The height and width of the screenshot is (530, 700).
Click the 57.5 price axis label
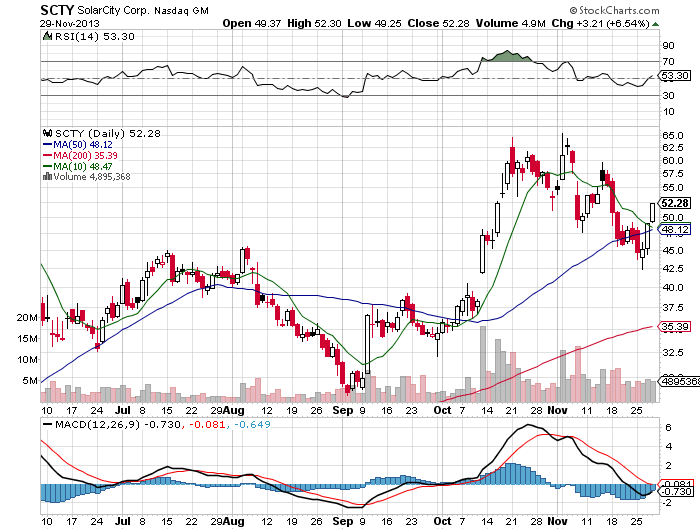click(x=673, y=174)
